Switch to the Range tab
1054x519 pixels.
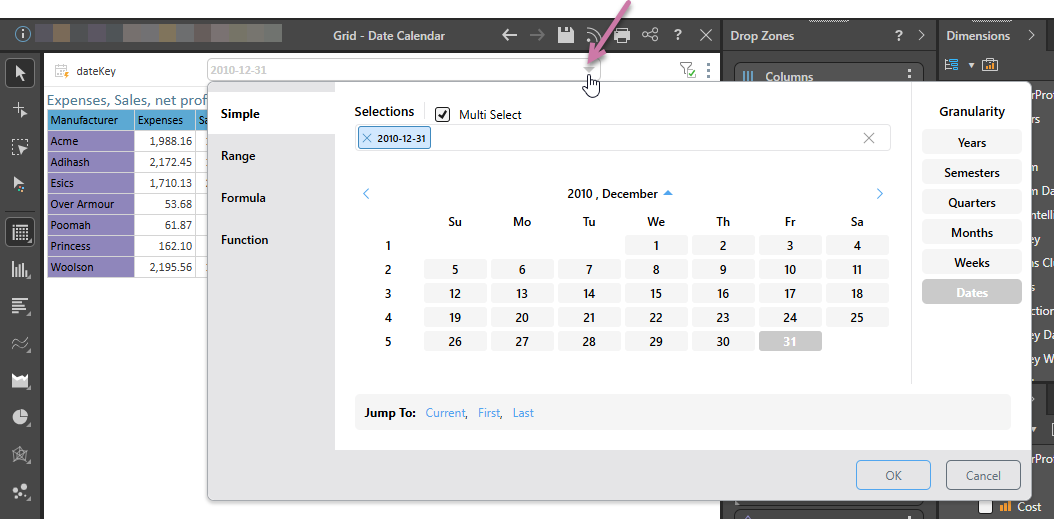coord(238,156)
